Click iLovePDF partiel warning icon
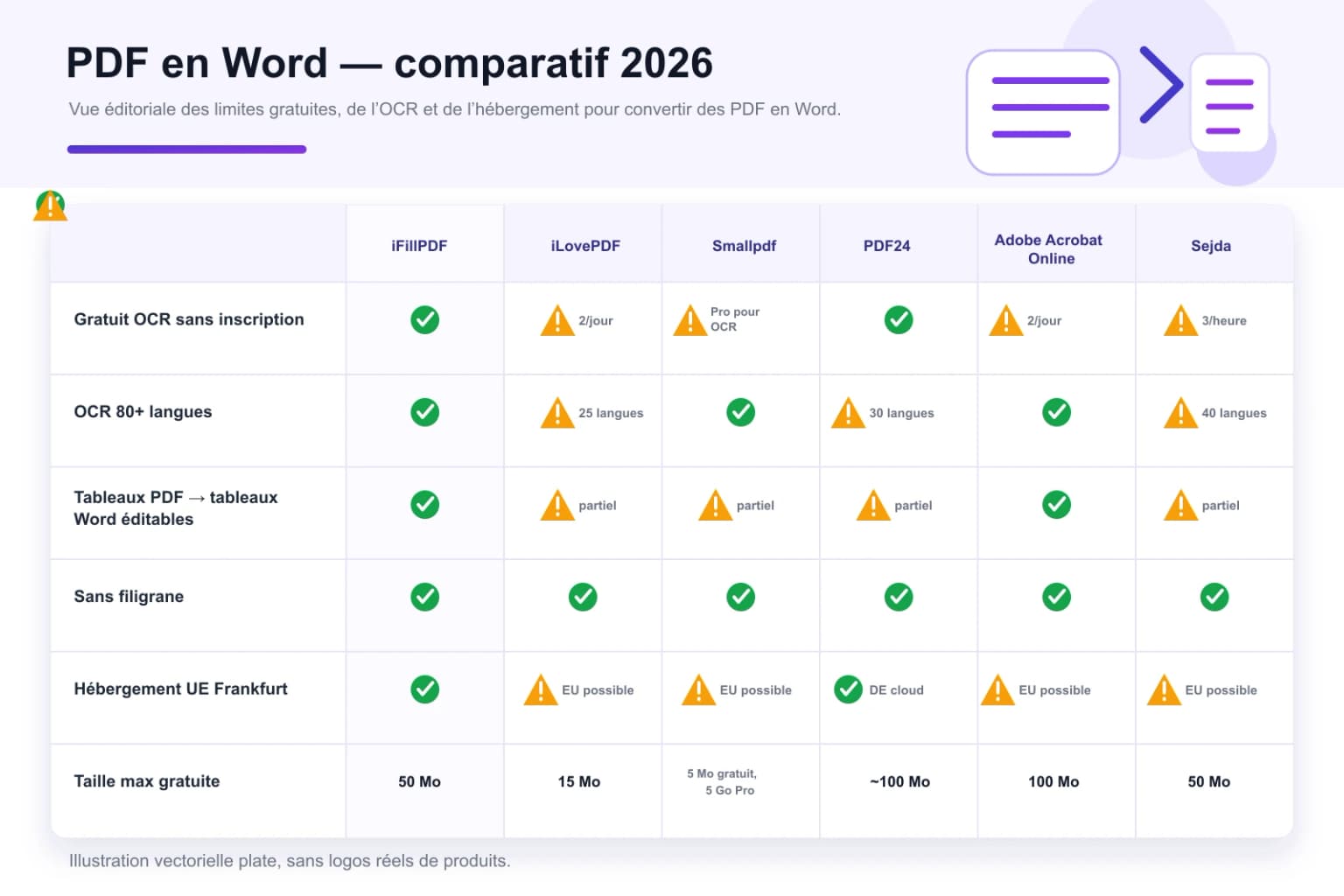Image resolution: width=1344 pixels, height=896 pixels. click(x=557, y=505)
